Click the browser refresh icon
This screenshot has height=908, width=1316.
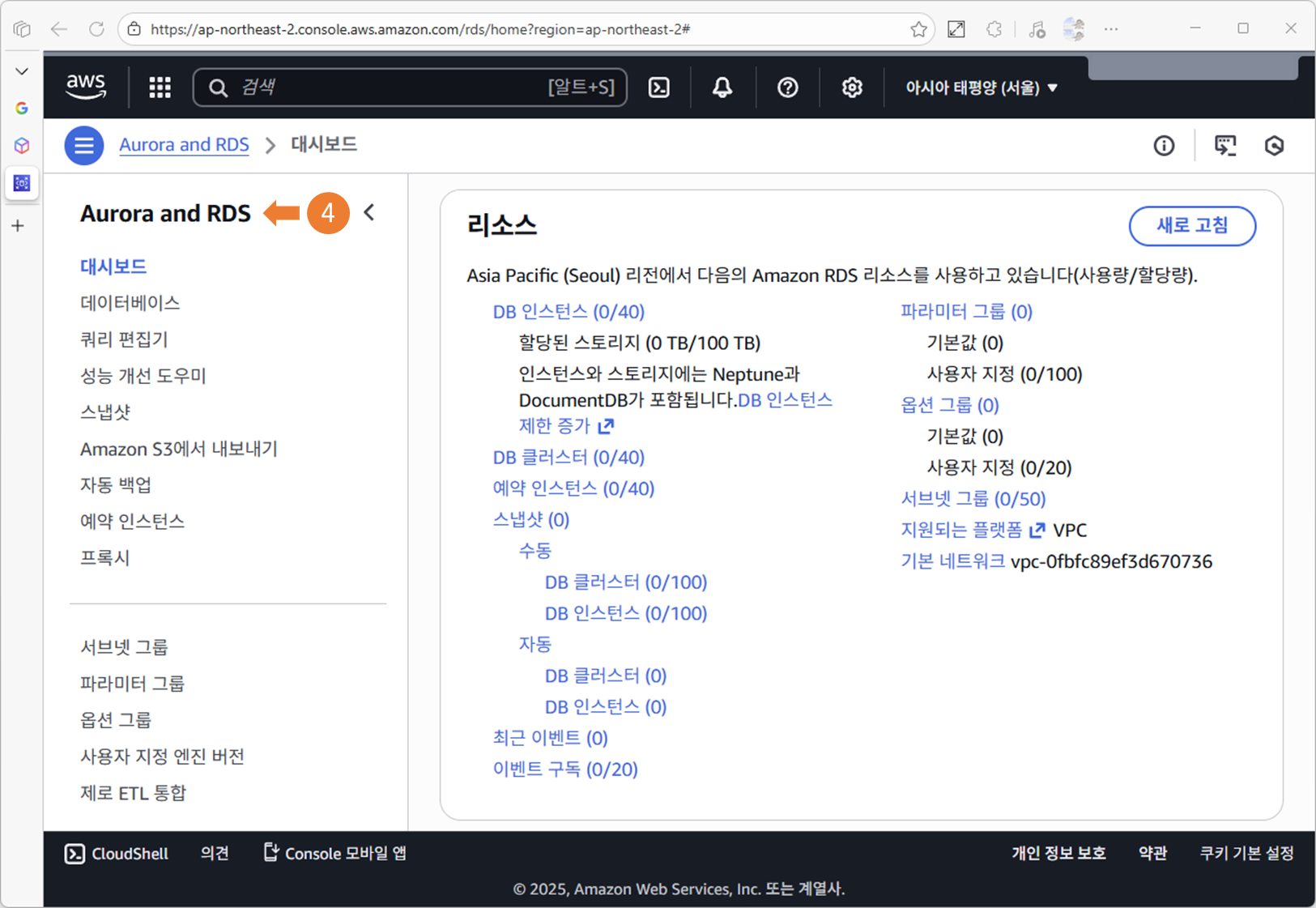pyautogui.click(x=96, y=29)
